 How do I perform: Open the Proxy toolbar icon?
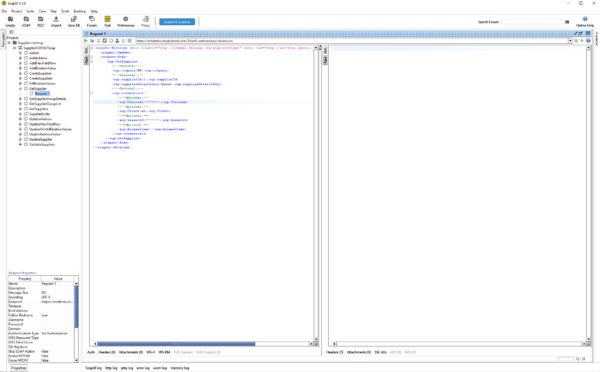pos(145,21)
